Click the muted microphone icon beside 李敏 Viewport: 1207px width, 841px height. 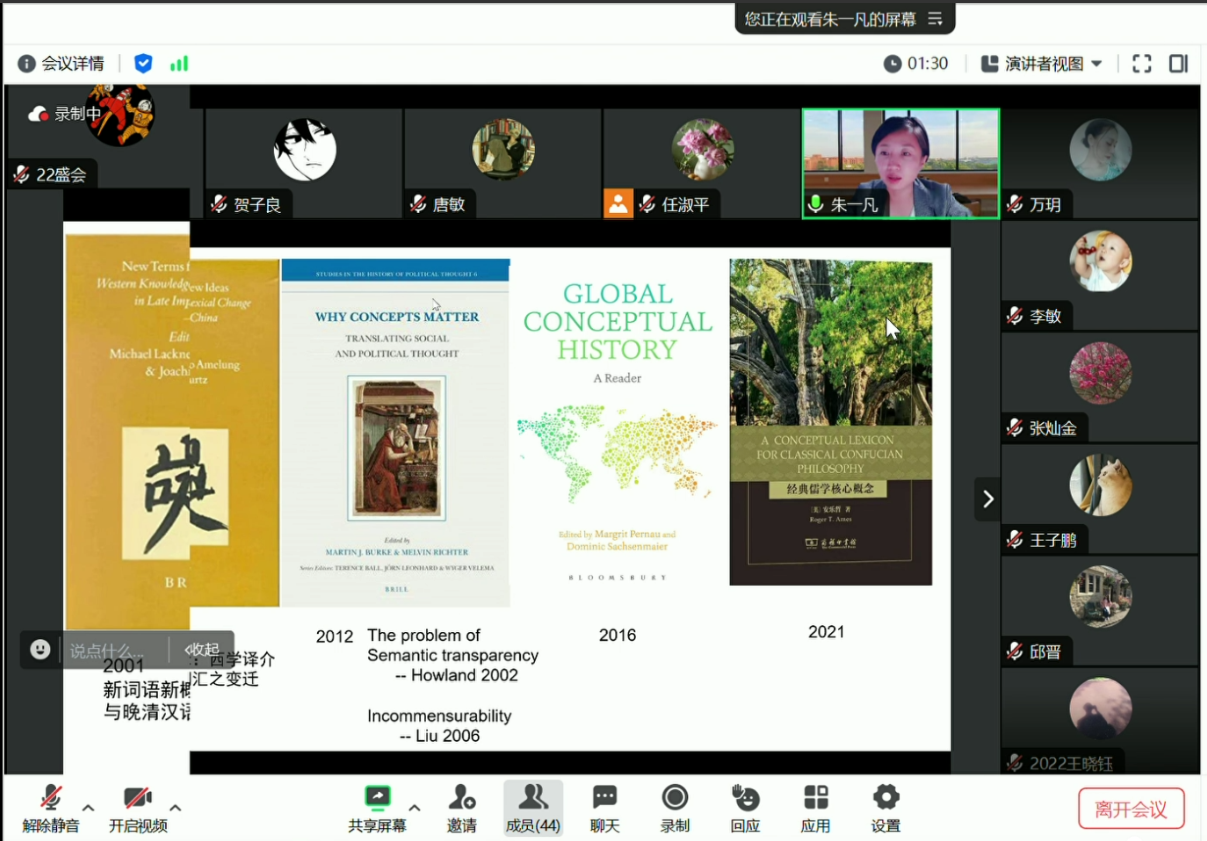coord(1016,317)
